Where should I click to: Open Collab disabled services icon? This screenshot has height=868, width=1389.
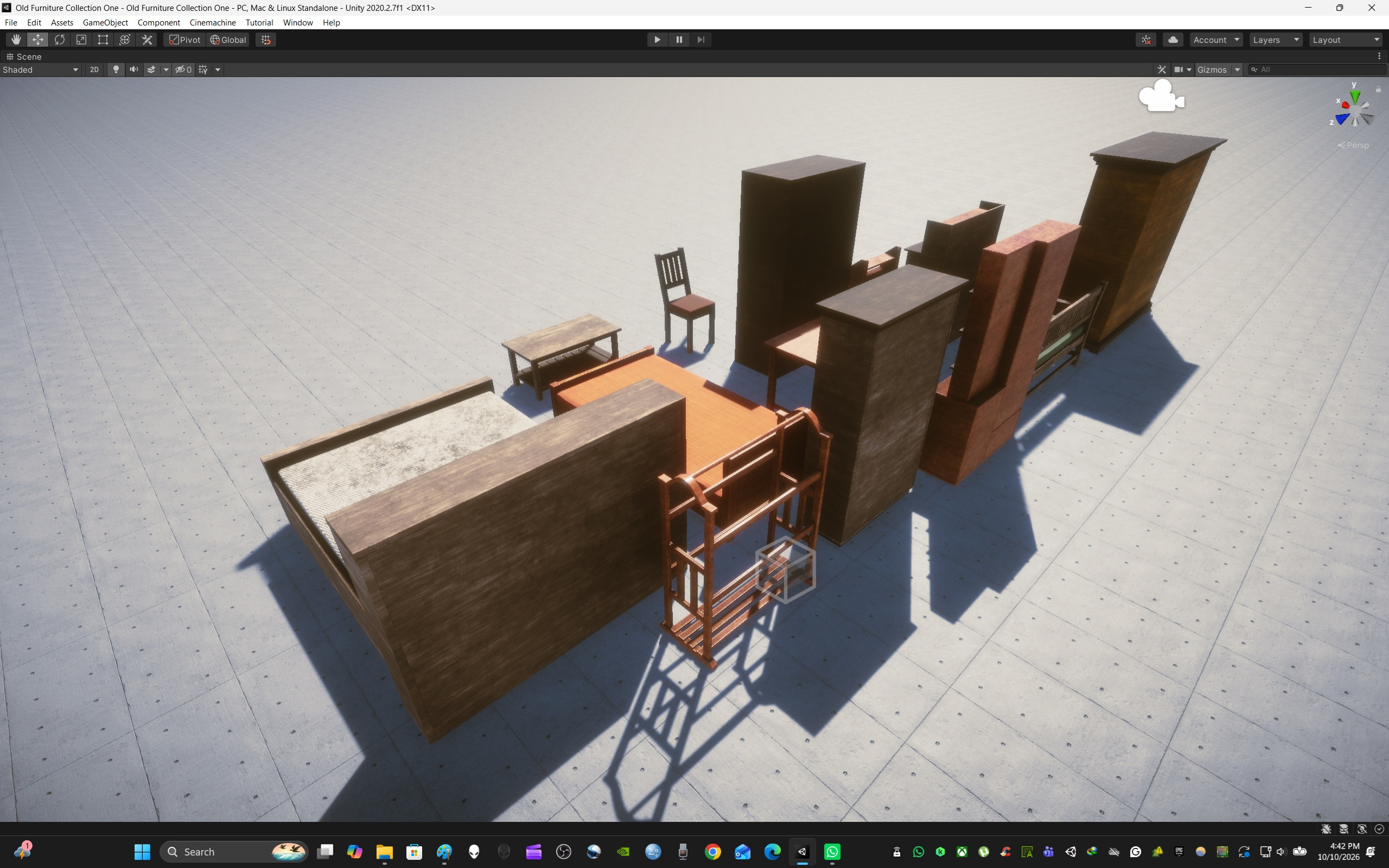point(1146,40)
